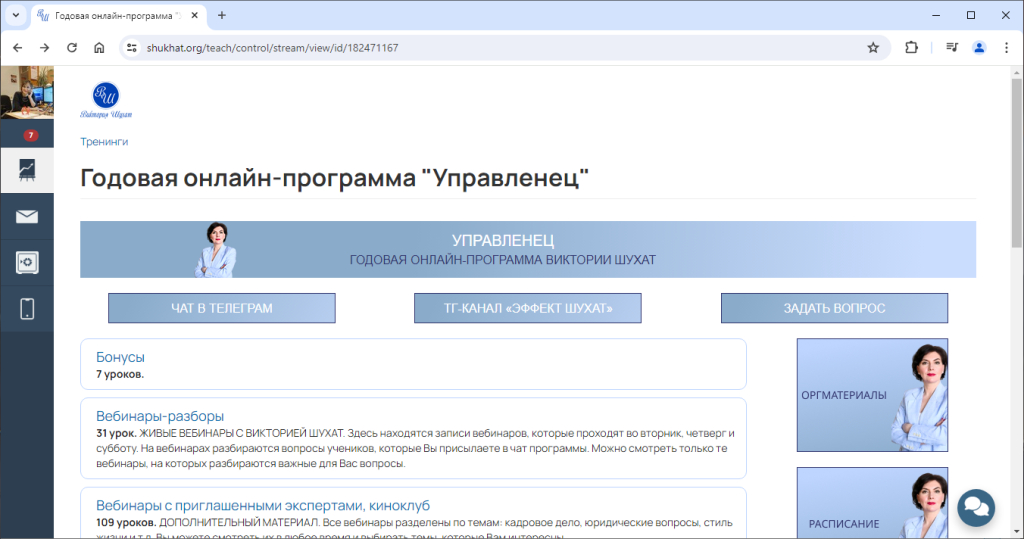The image size is (1024, 539).
Task: Open the РАСПИСАНИЕ tile
Action: 872,503
